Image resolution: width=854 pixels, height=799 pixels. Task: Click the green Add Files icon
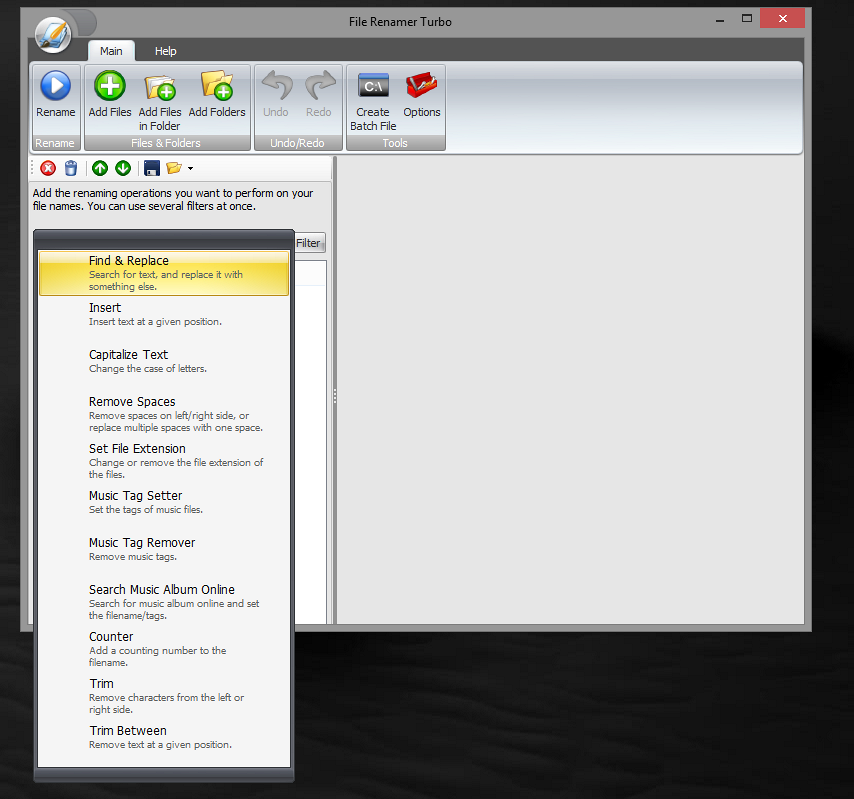point(110,86)
